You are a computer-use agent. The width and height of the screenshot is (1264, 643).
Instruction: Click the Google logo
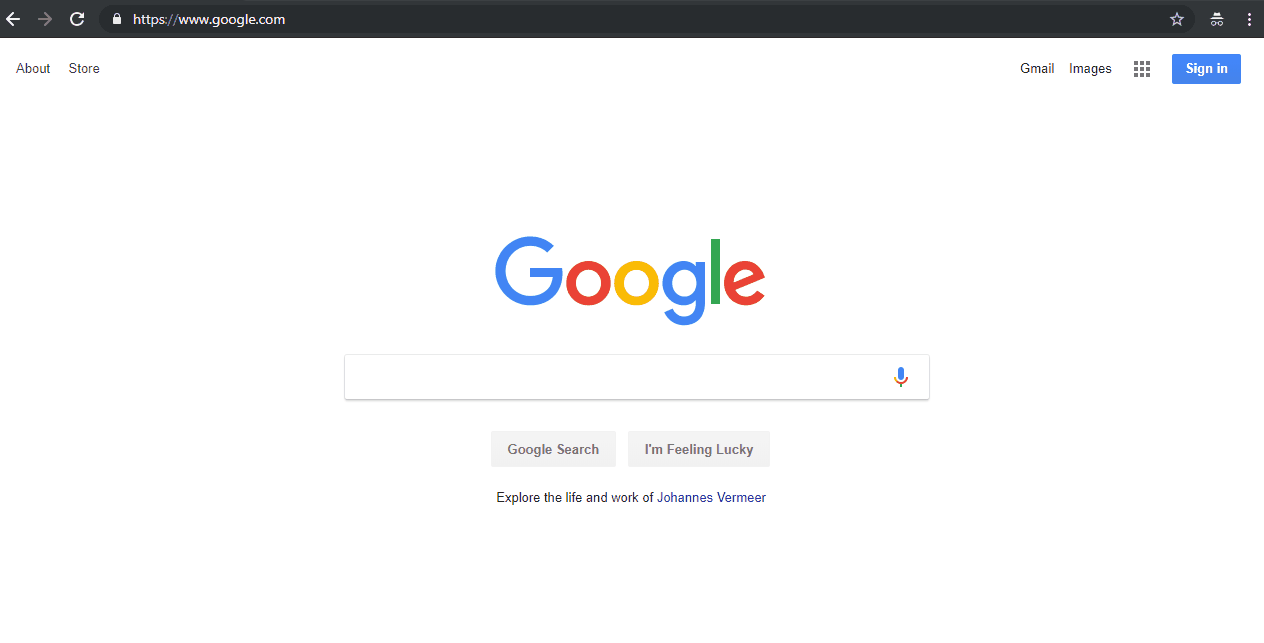pyautogui.click(x=630, y=280)
